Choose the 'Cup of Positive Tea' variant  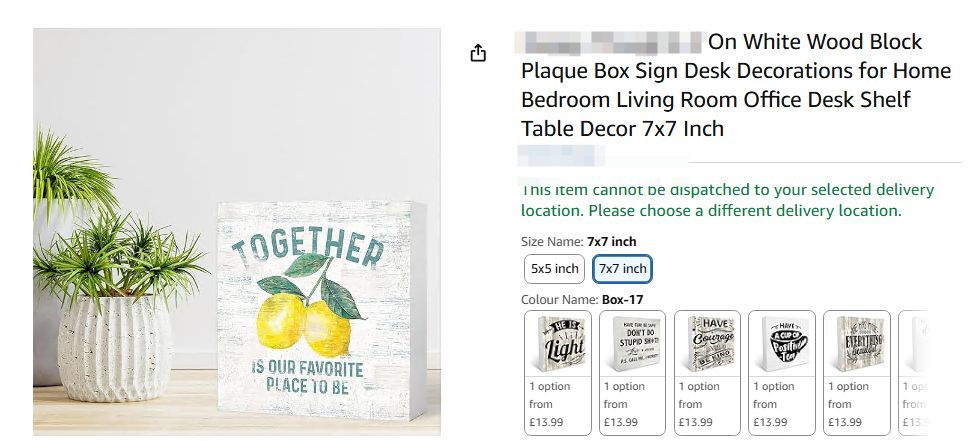tap(782, 344)
